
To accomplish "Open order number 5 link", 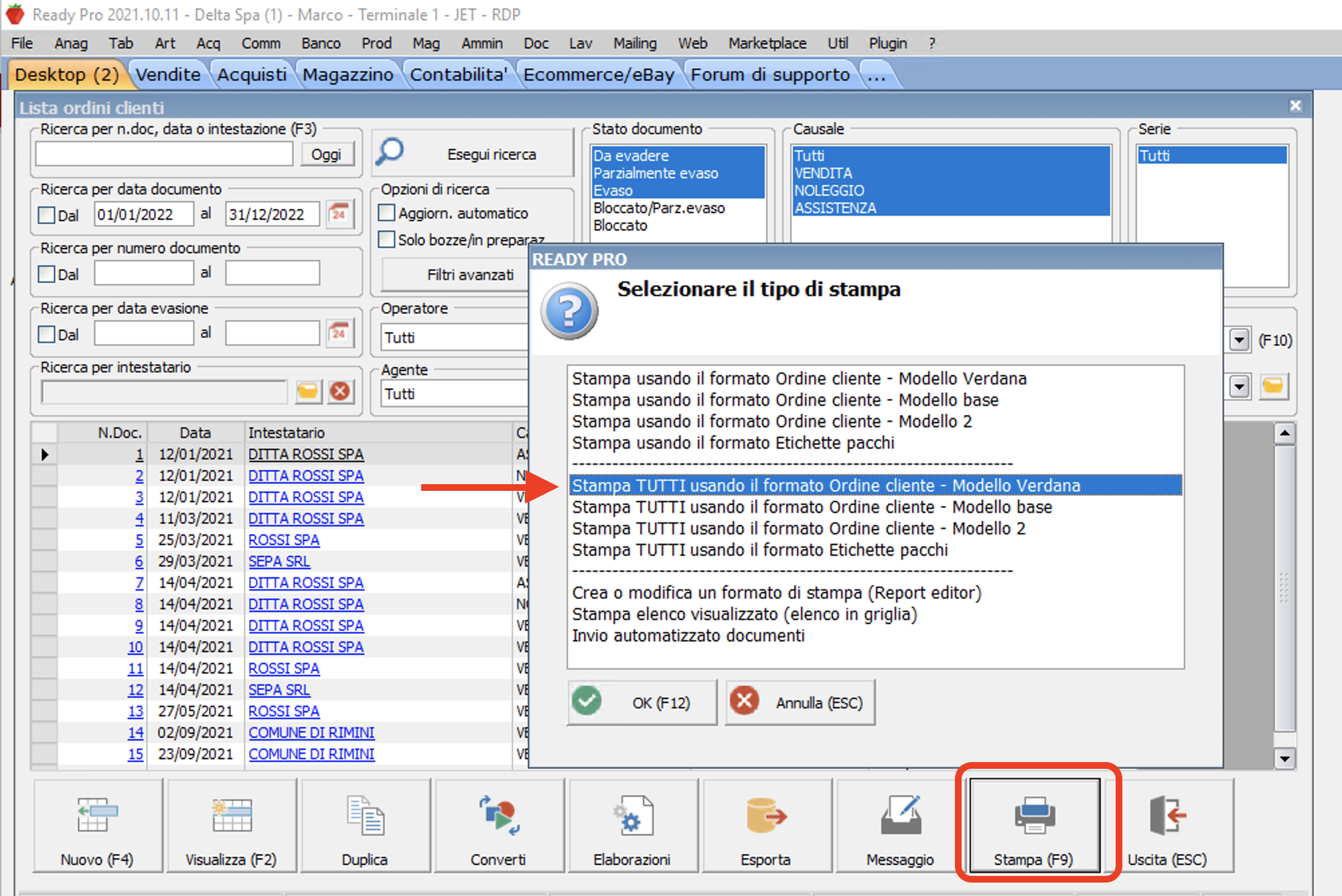I will click(139, 540).
